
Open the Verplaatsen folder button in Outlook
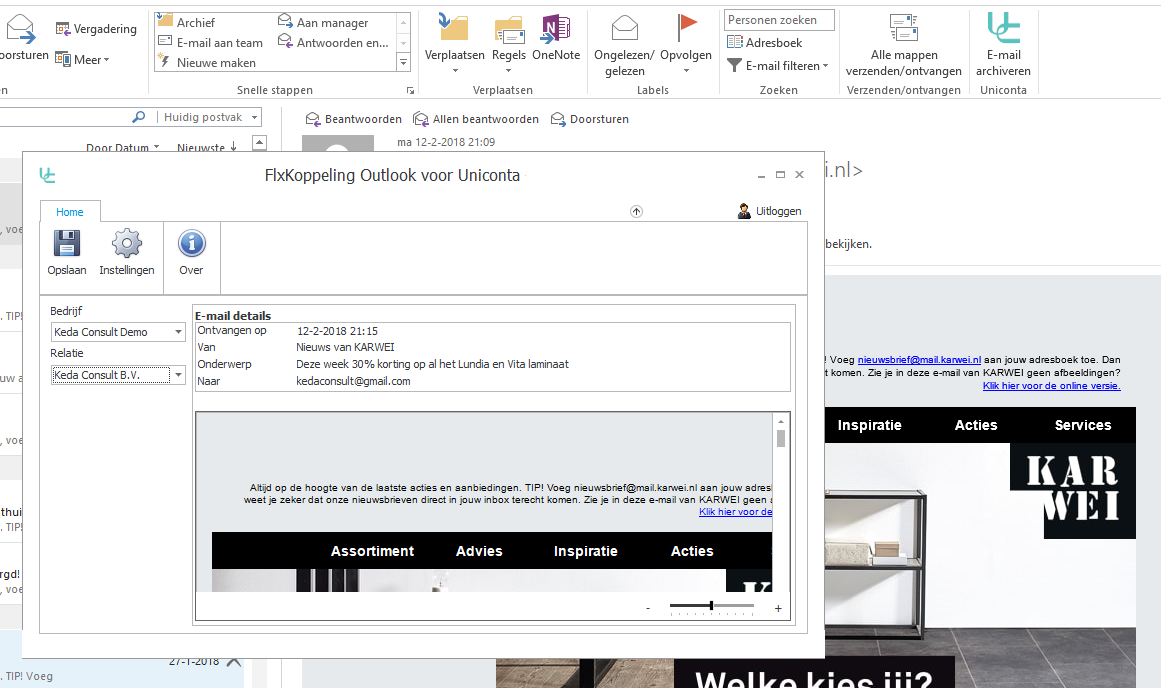pyautogui.click(x=455, y=44)
